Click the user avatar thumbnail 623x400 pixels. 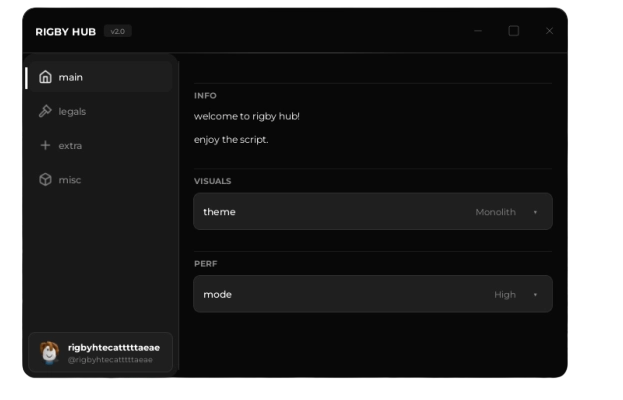point(49,353)
